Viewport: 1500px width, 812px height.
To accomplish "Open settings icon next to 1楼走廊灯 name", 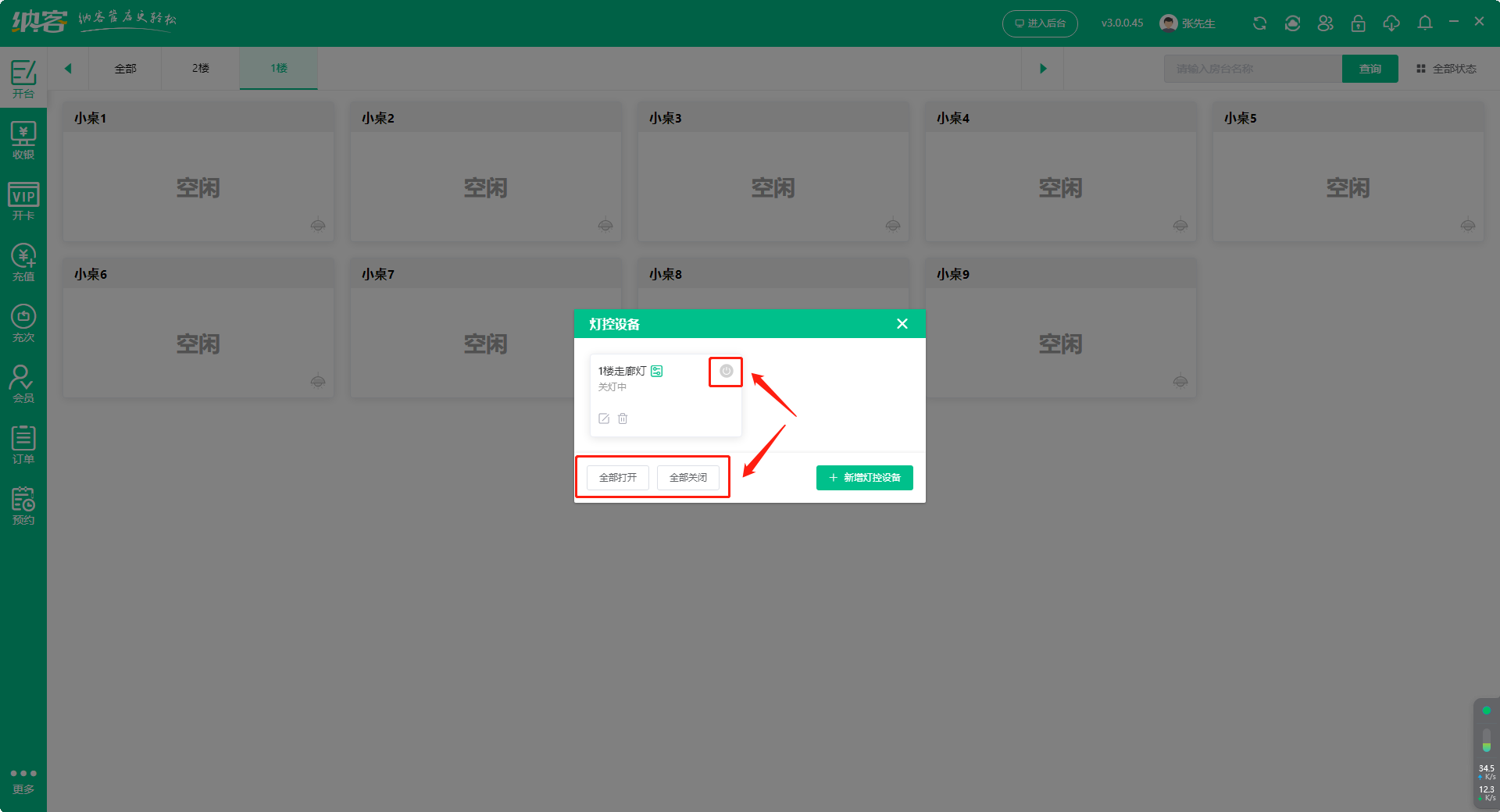I will pos(657,371).
